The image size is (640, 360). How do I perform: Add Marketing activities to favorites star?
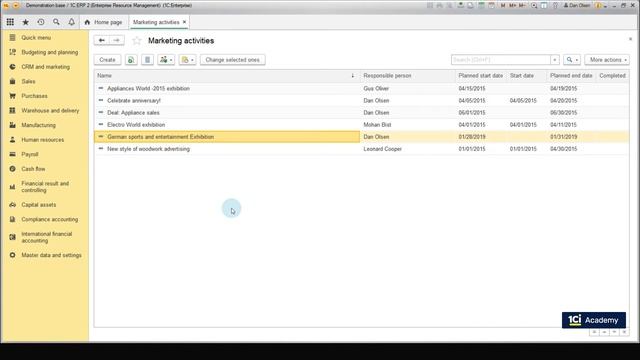coord(137,40)
